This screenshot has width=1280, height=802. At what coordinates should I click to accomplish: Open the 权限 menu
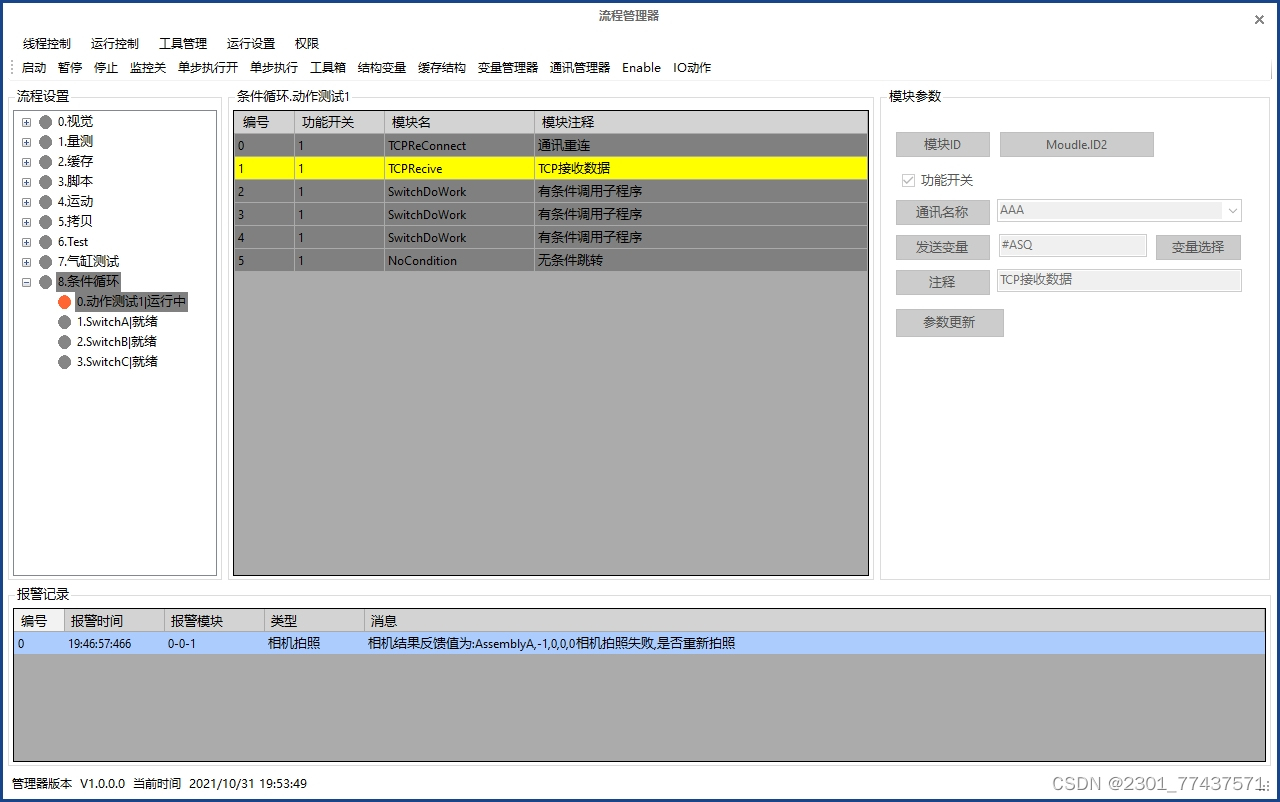coord(307,44)
